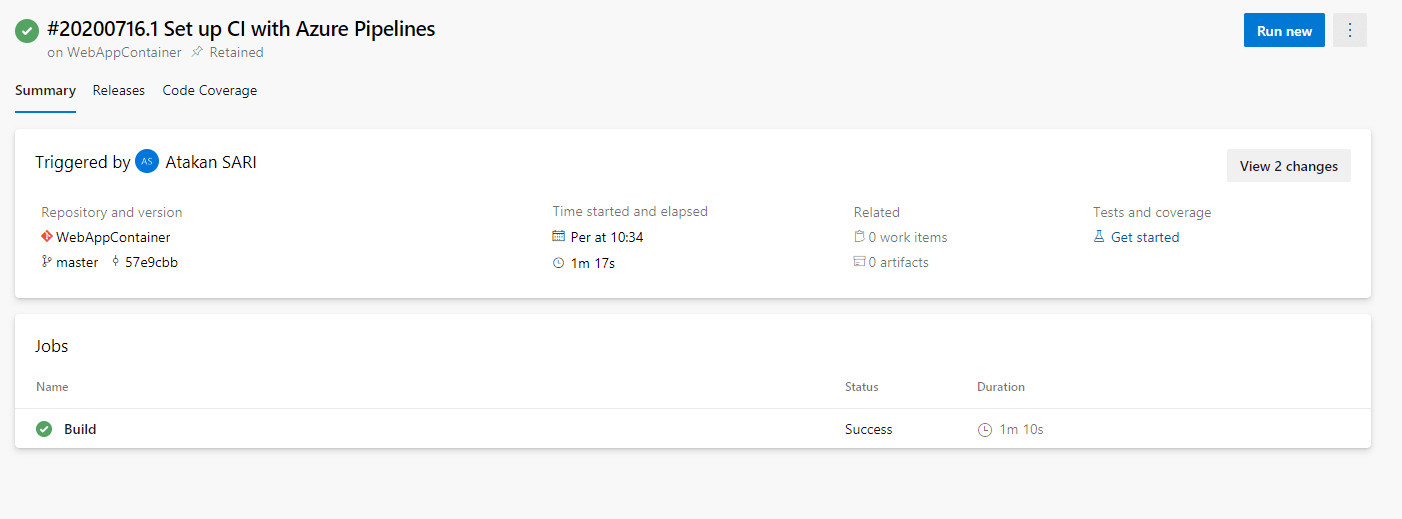1402x519 pixels.
Task: Click the clock icon next to 1m 17s
Action: click(558, 263)
